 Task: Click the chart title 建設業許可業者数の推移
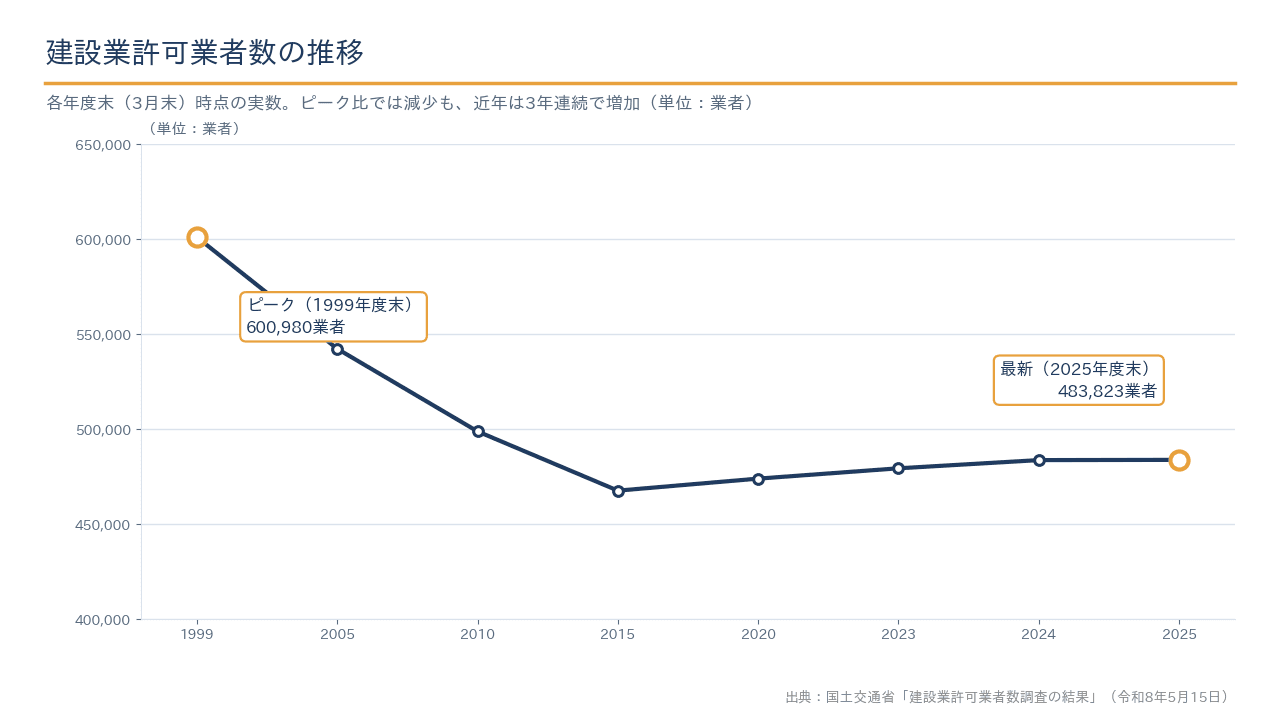(x=205, y=52)
